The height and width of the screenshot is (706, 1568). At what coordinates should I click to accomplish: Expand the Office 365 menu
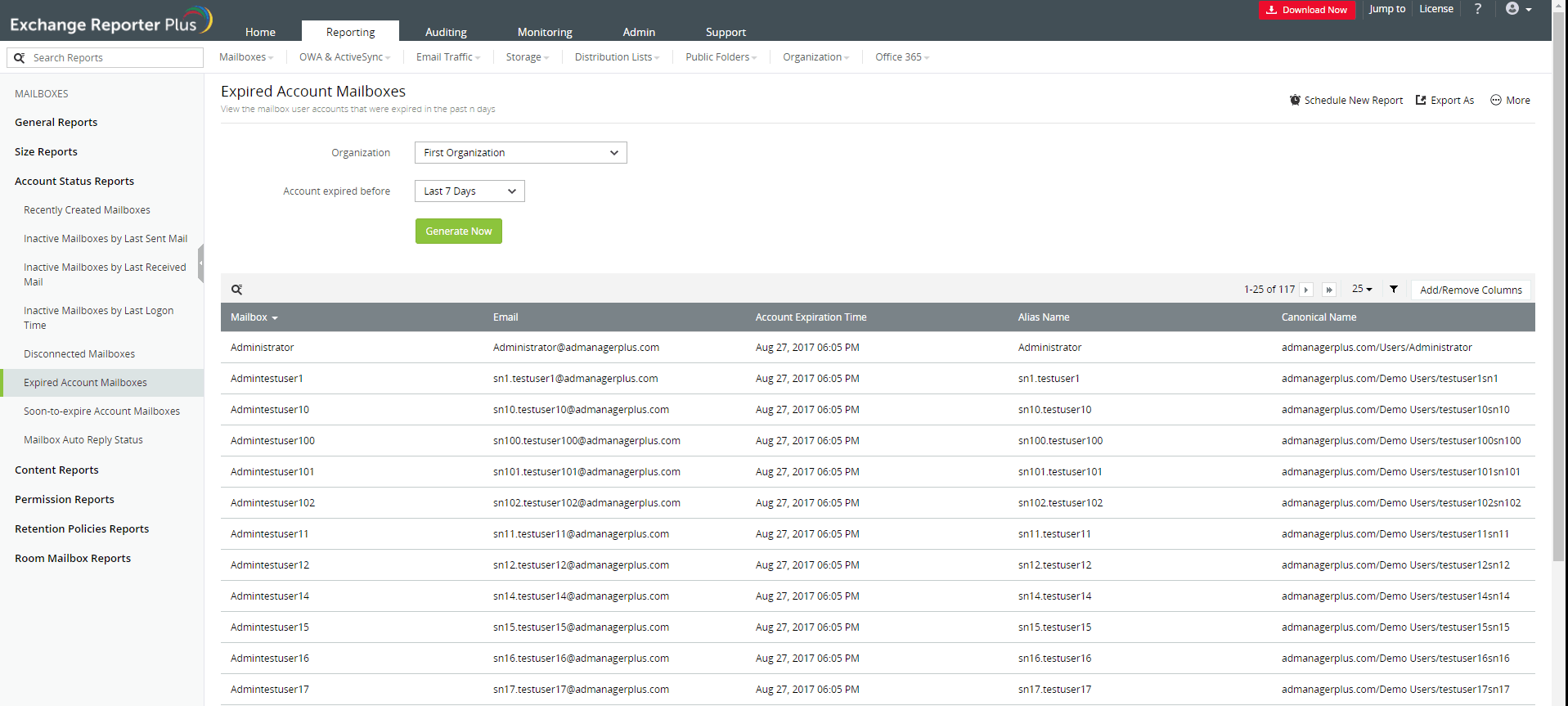coord(902,57)
